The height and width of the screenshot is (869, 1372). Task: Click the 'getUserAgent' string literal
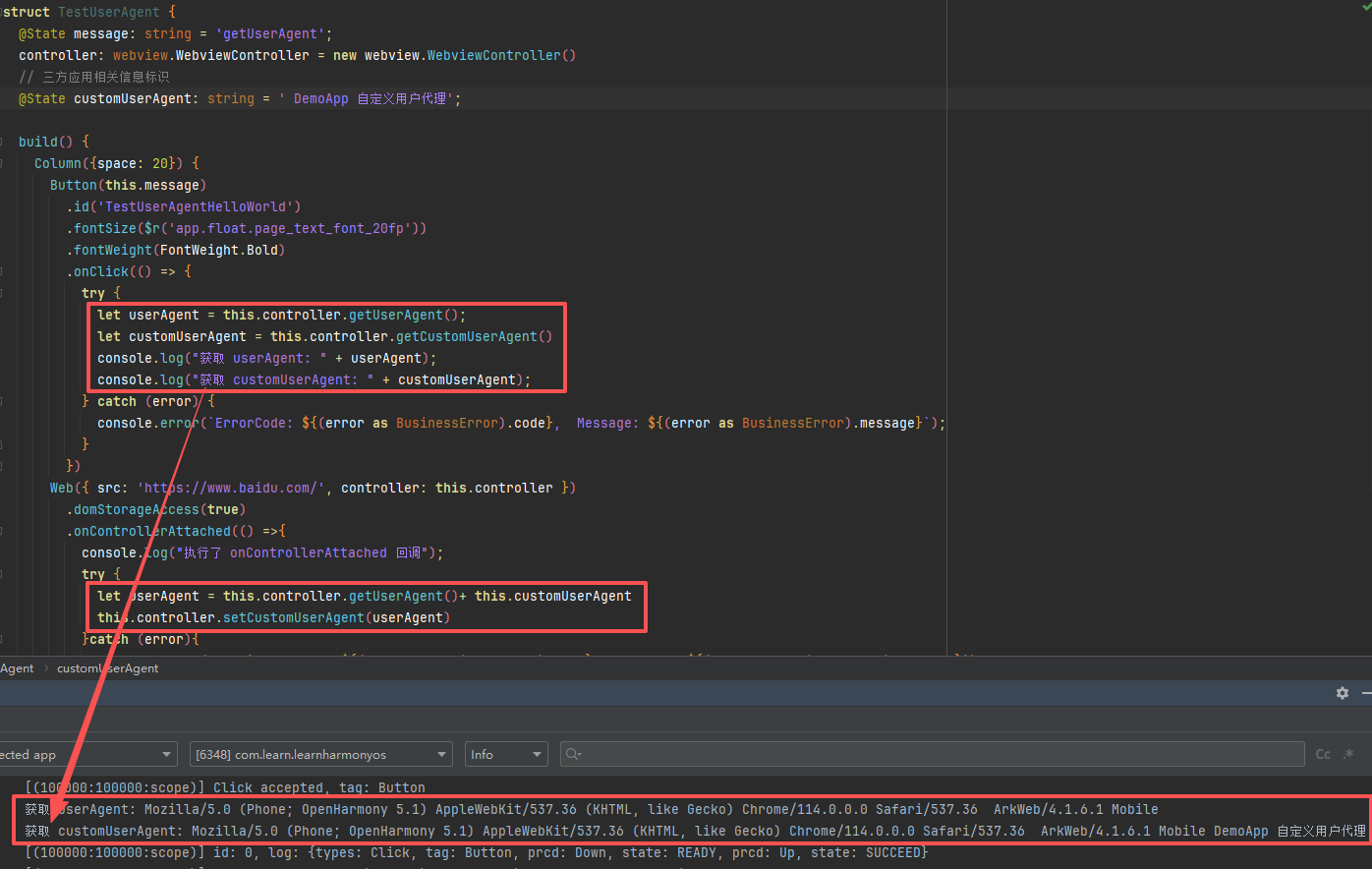click(x=269, y=33)
